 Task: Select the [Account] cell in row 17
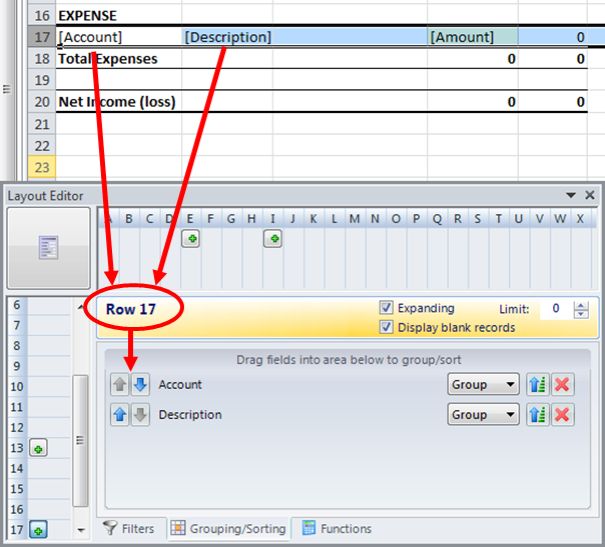coord(119,37)
